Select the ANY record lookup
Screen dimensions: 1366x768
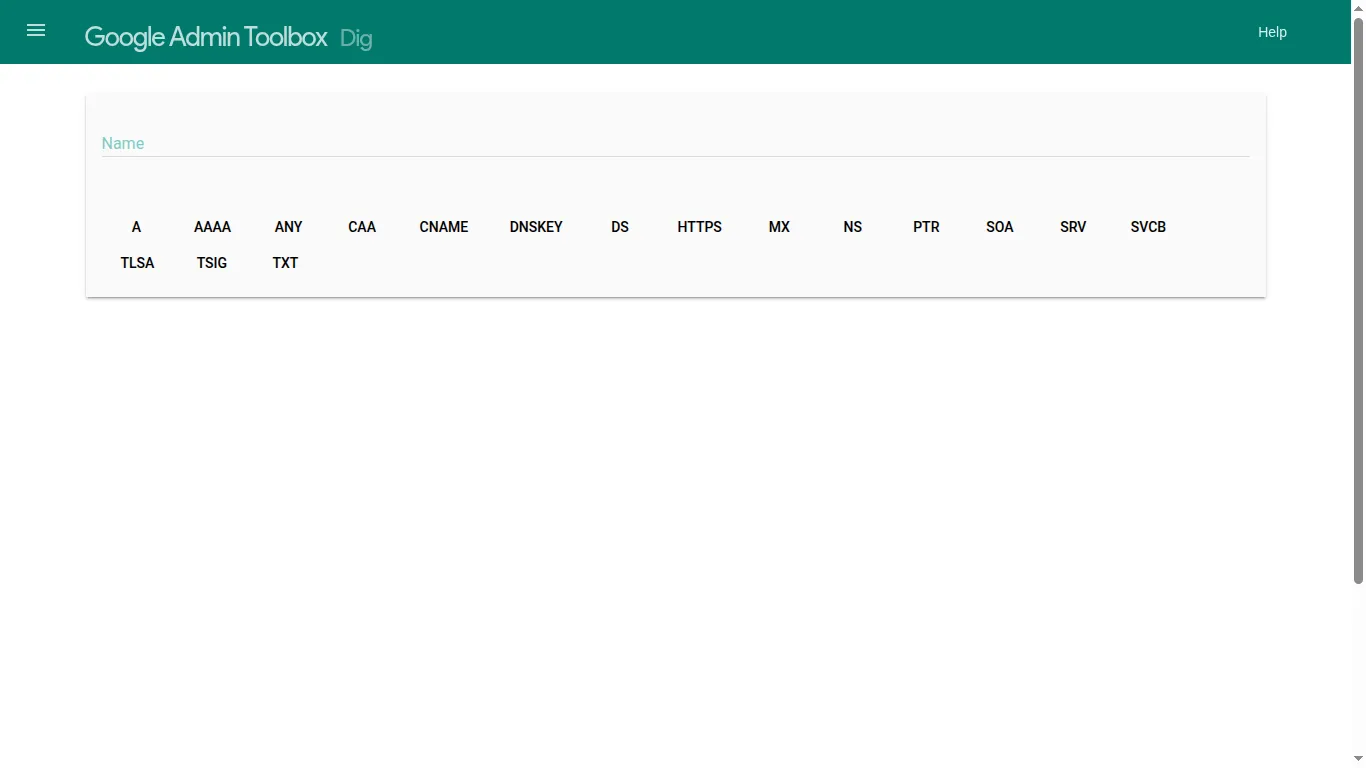point(288,227)
